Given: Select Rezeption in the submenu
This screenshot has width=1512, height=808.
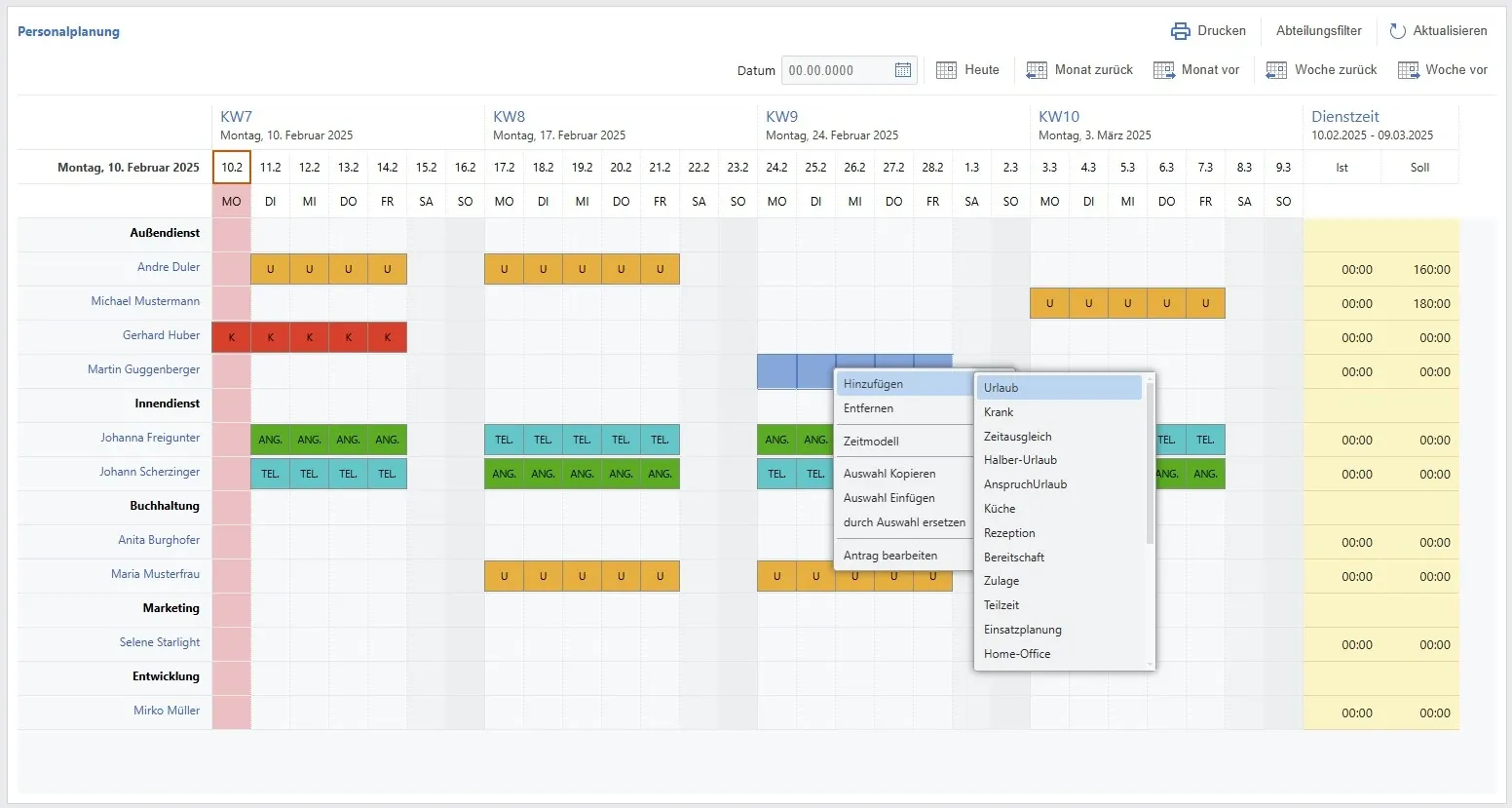Looking at the screenshot, I should point(1059,533).
